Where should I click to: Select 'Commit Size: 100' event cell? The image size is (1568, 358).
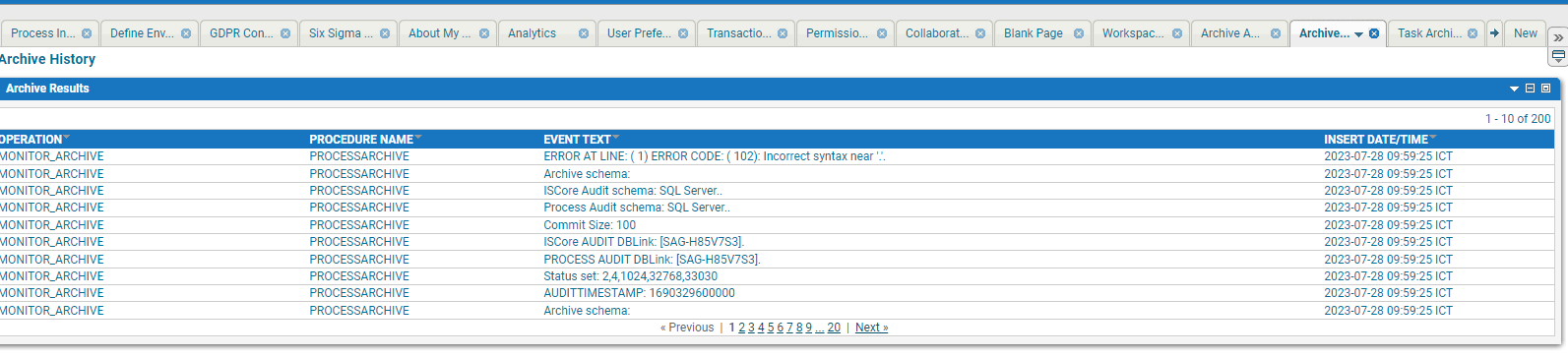590,225
